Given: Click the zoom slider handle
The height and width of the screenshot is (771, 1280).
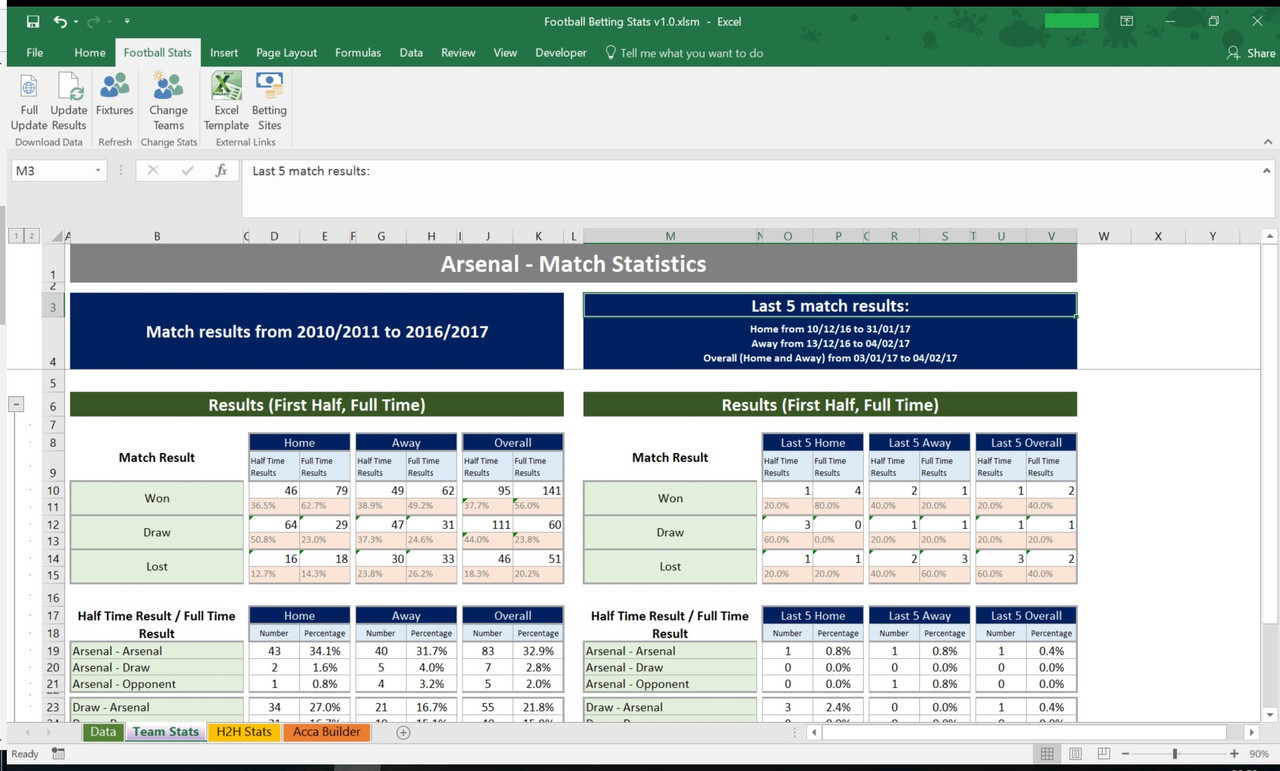Looking at the screenshot, I should [1175, 754].
